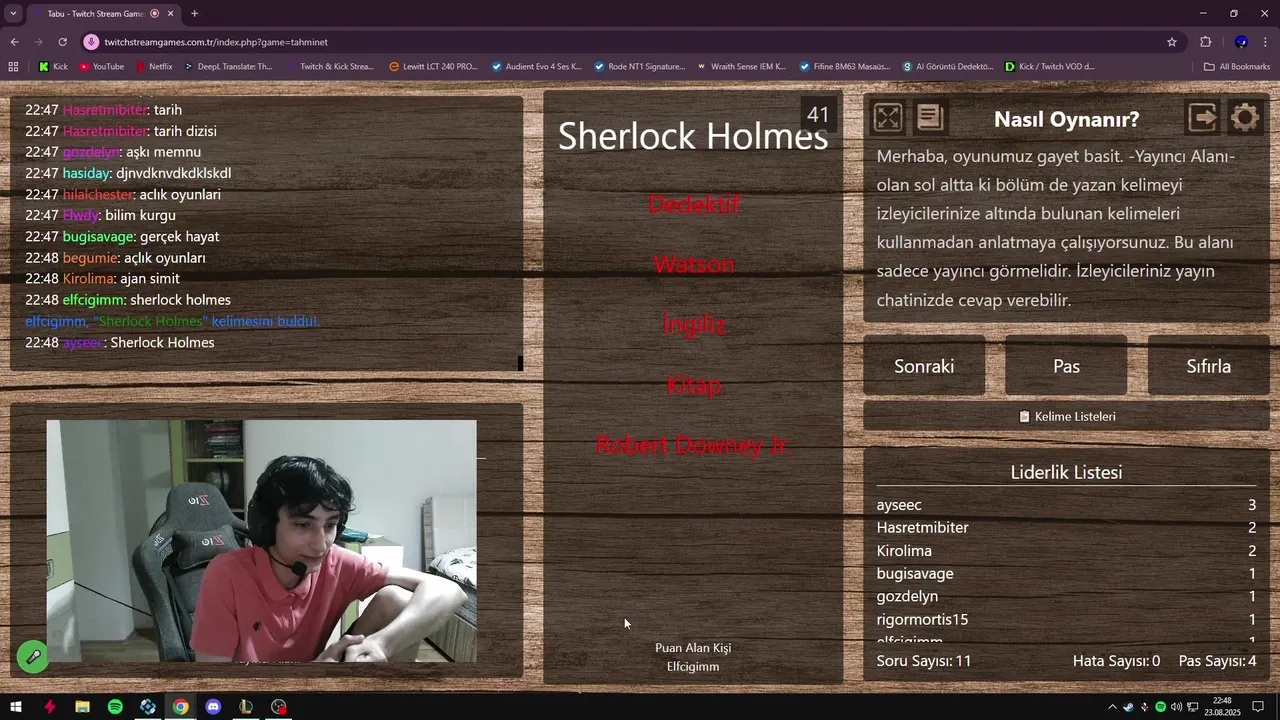This screenshot has width=1280, height=720.
Task: Click the site info microphone icon in address bar
Action: pyautogui.click(x=91, y=42)
